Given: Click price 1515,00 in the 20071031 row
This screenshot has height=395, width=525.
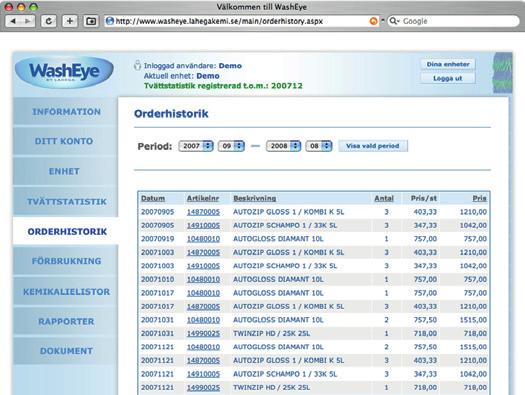Looking at the screenshot, I should coord(473,320).
